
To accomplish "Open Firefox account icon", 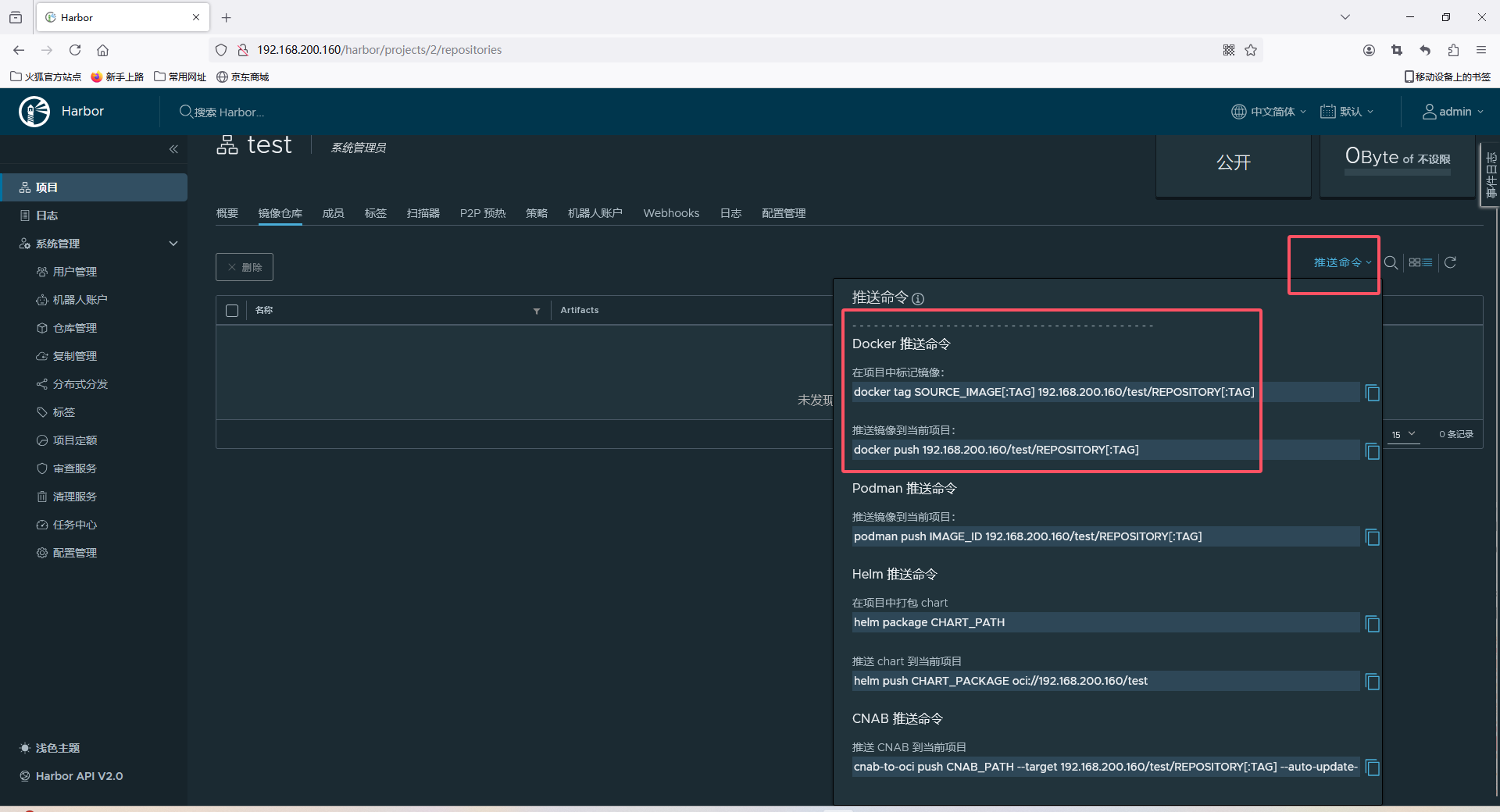I will (1369, 50).
